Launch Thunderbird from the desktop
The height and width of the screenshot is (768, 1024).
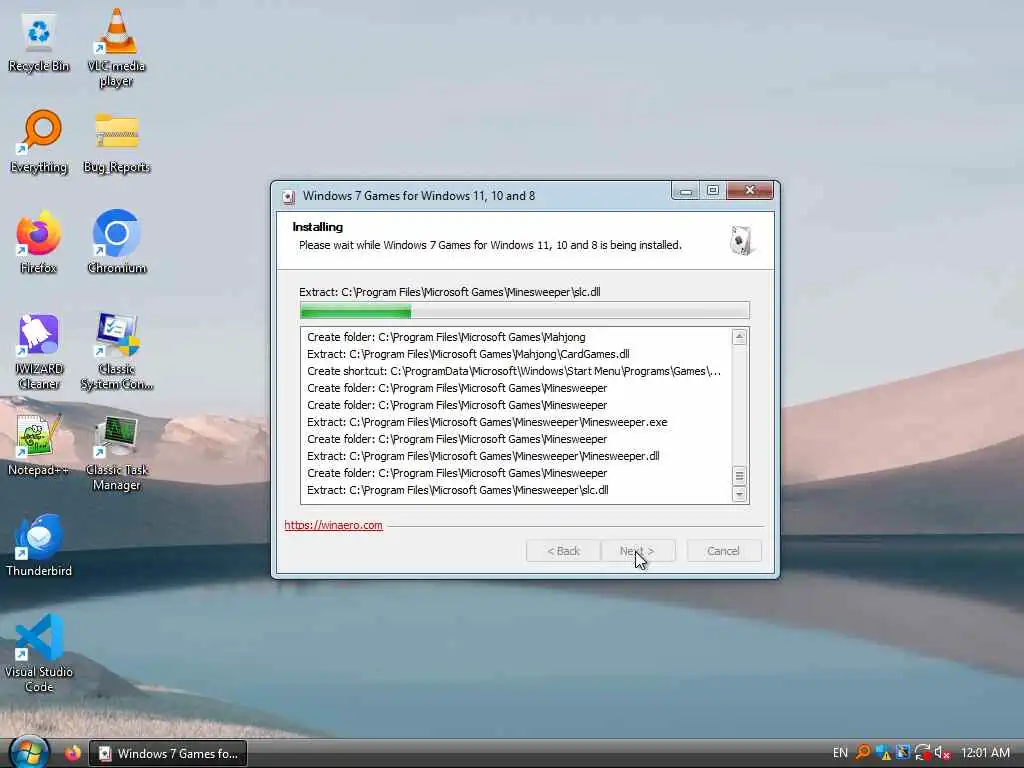coord(39,546)
